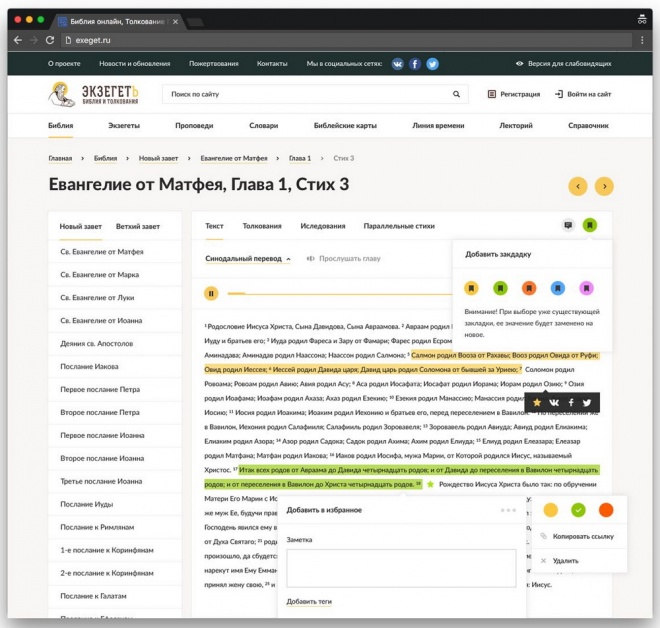Viewport: 660px width, 628px height.
Task: Click the search magnifier icon
Action: [x=457, y=94]
